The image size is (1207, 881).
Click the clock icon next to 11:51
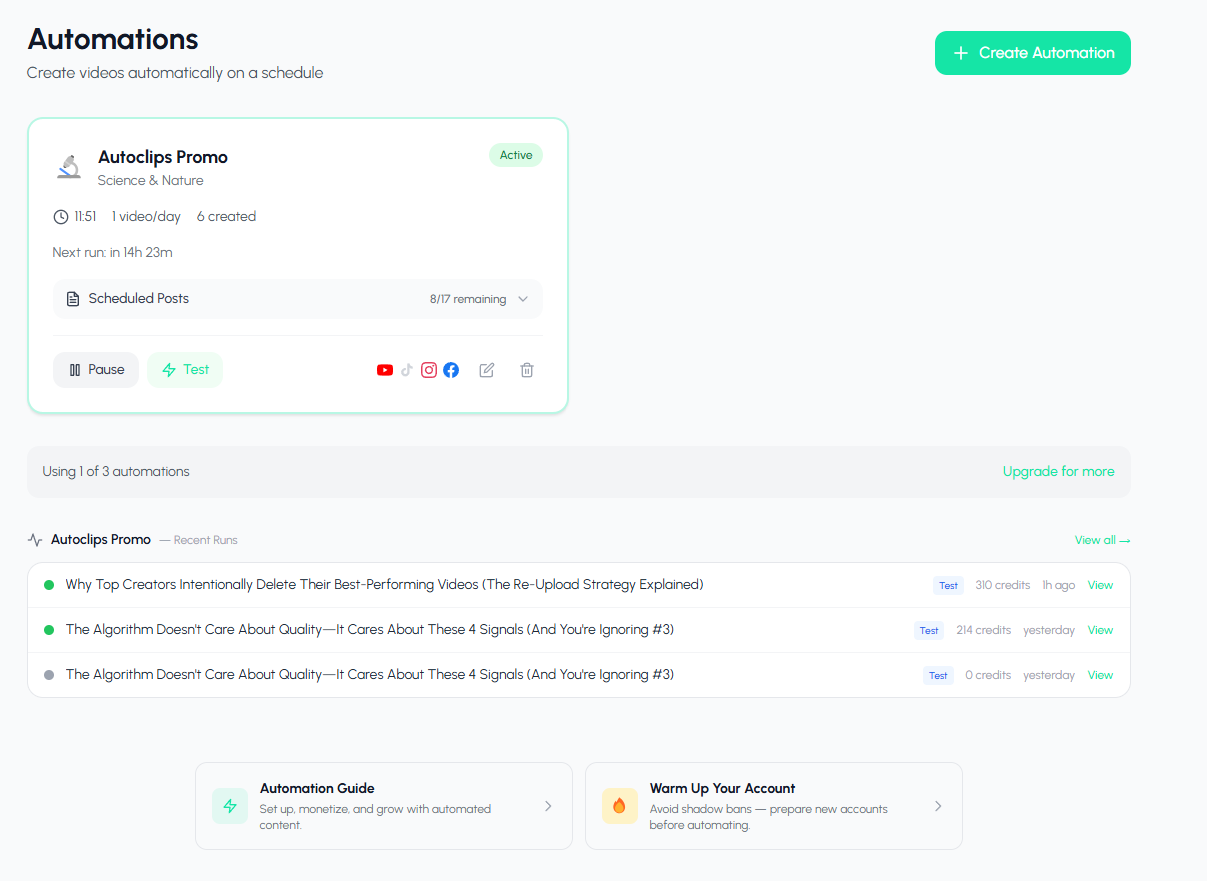tap(60, 216)
